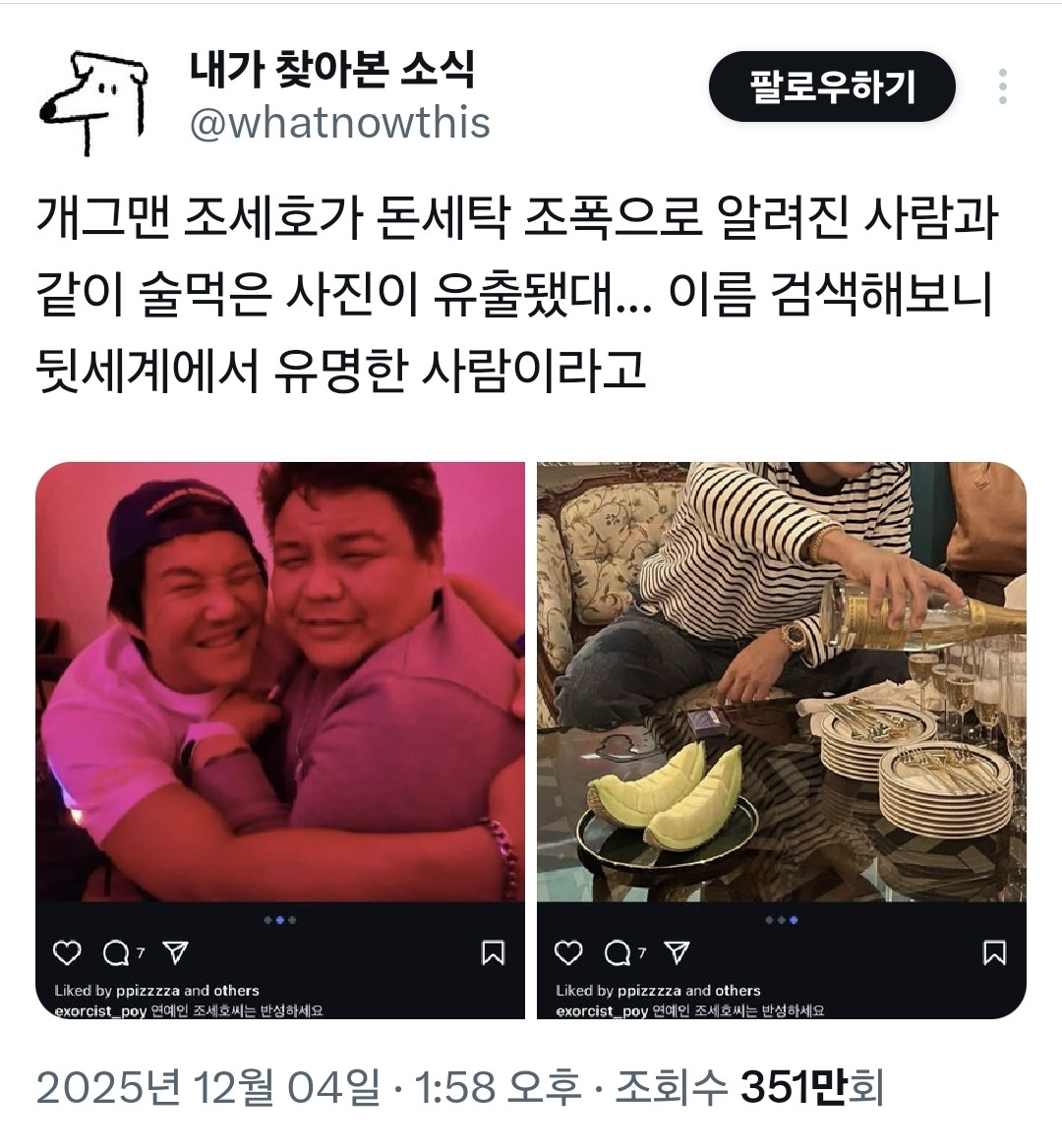Image resolution: width=1062 pixels, height=1148 pixels.
Task: Bookmark the left photo post
Action: pos(493,952)
